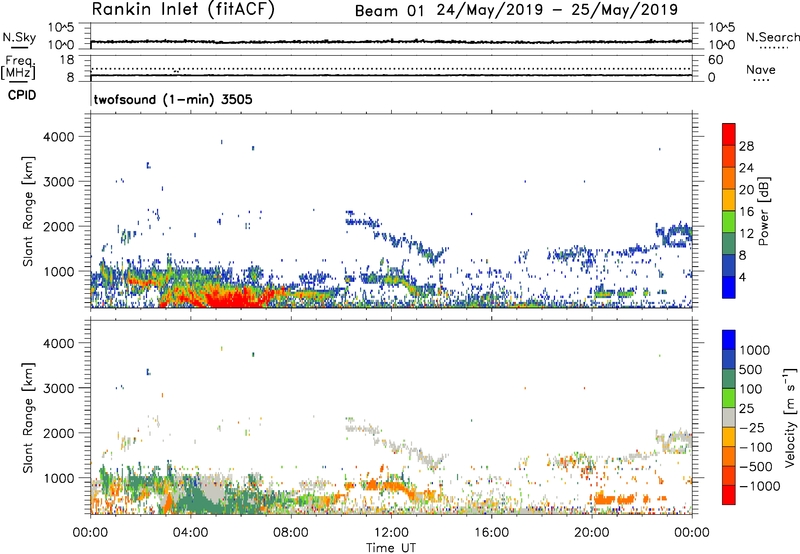This screenshot has height=554, width=800.
Task: Click the Power color bar value '28'
Action: (746, 146)
